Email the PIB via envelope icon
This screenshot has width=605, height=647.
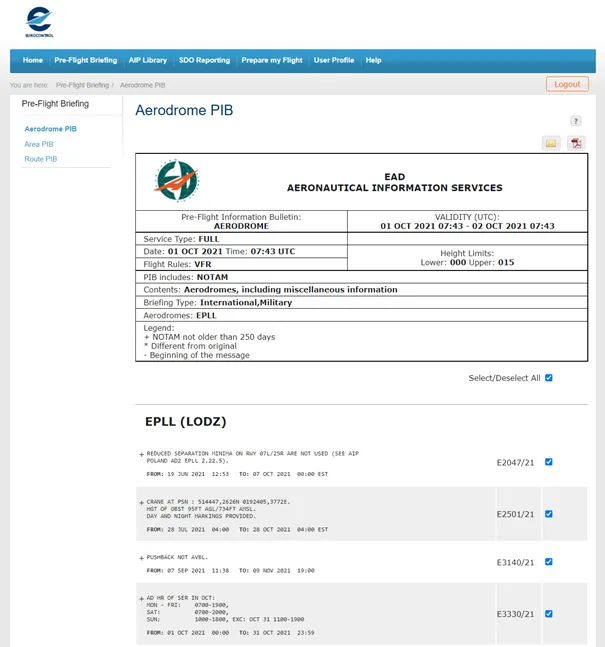[551, 143]
